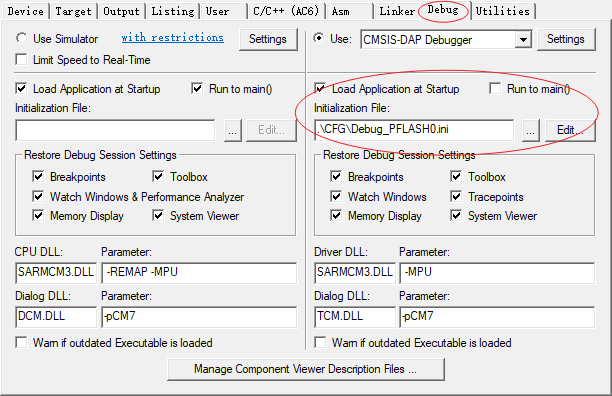Toggle the Tracepoints checkbox
This screenshot has width=612, height=396.
pos(456,196)
